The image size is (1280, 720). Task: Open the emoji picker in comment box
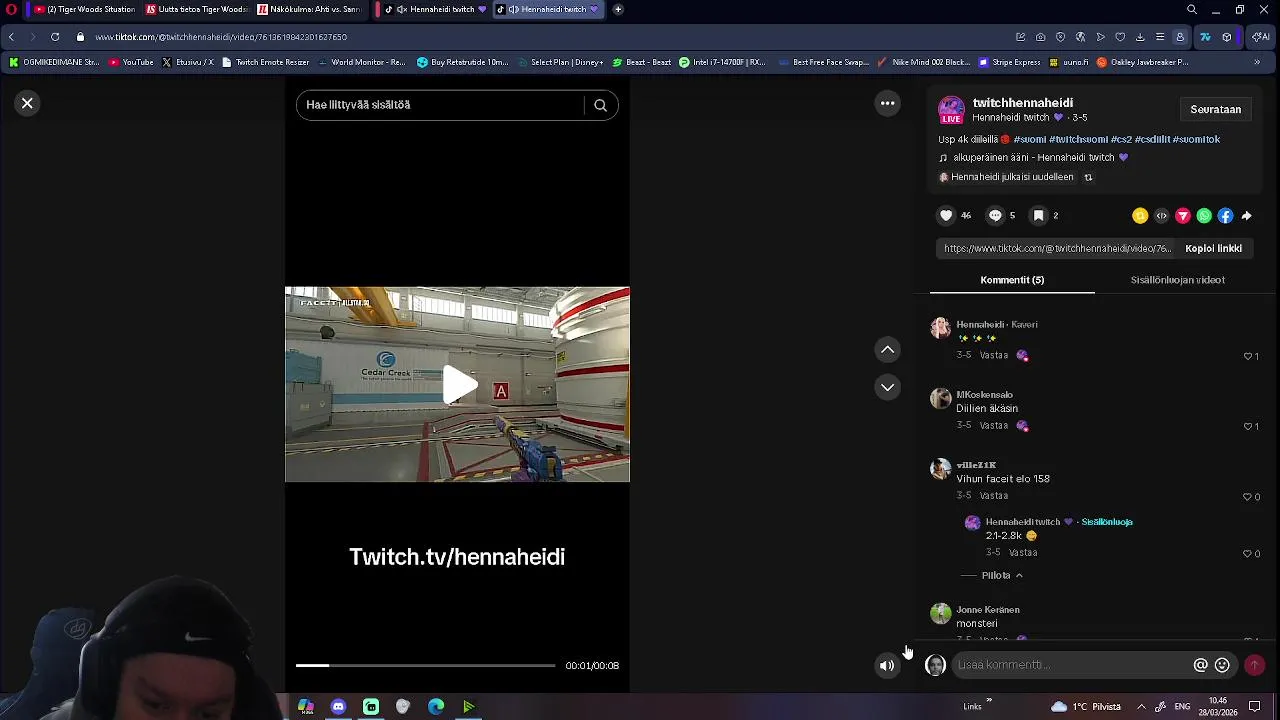point(1222,665)
